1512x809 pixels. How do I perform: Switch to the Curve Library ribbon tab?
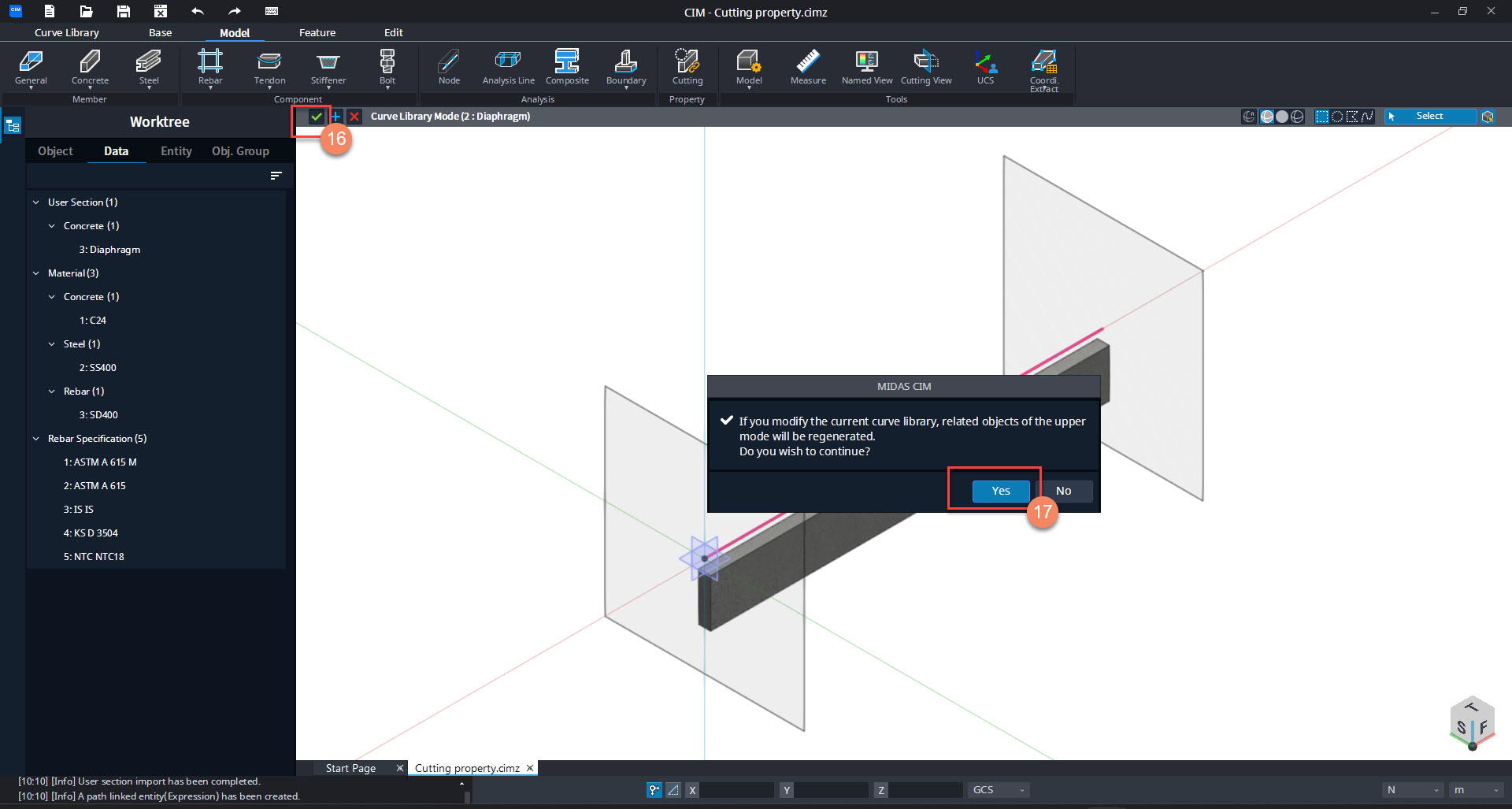(67, 32)
